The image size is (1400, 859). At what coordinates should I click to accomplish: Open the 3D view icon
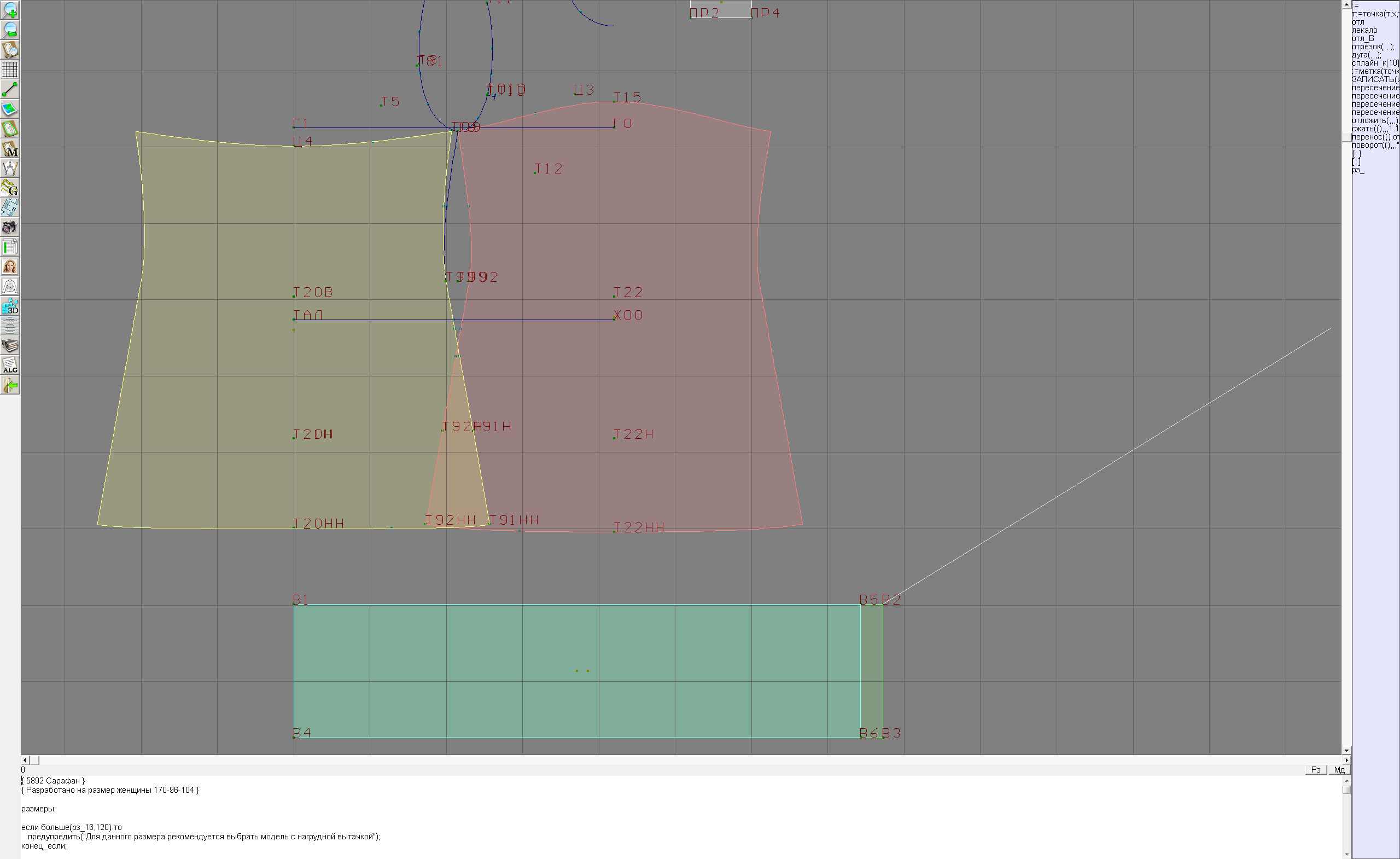click(10, 306)
